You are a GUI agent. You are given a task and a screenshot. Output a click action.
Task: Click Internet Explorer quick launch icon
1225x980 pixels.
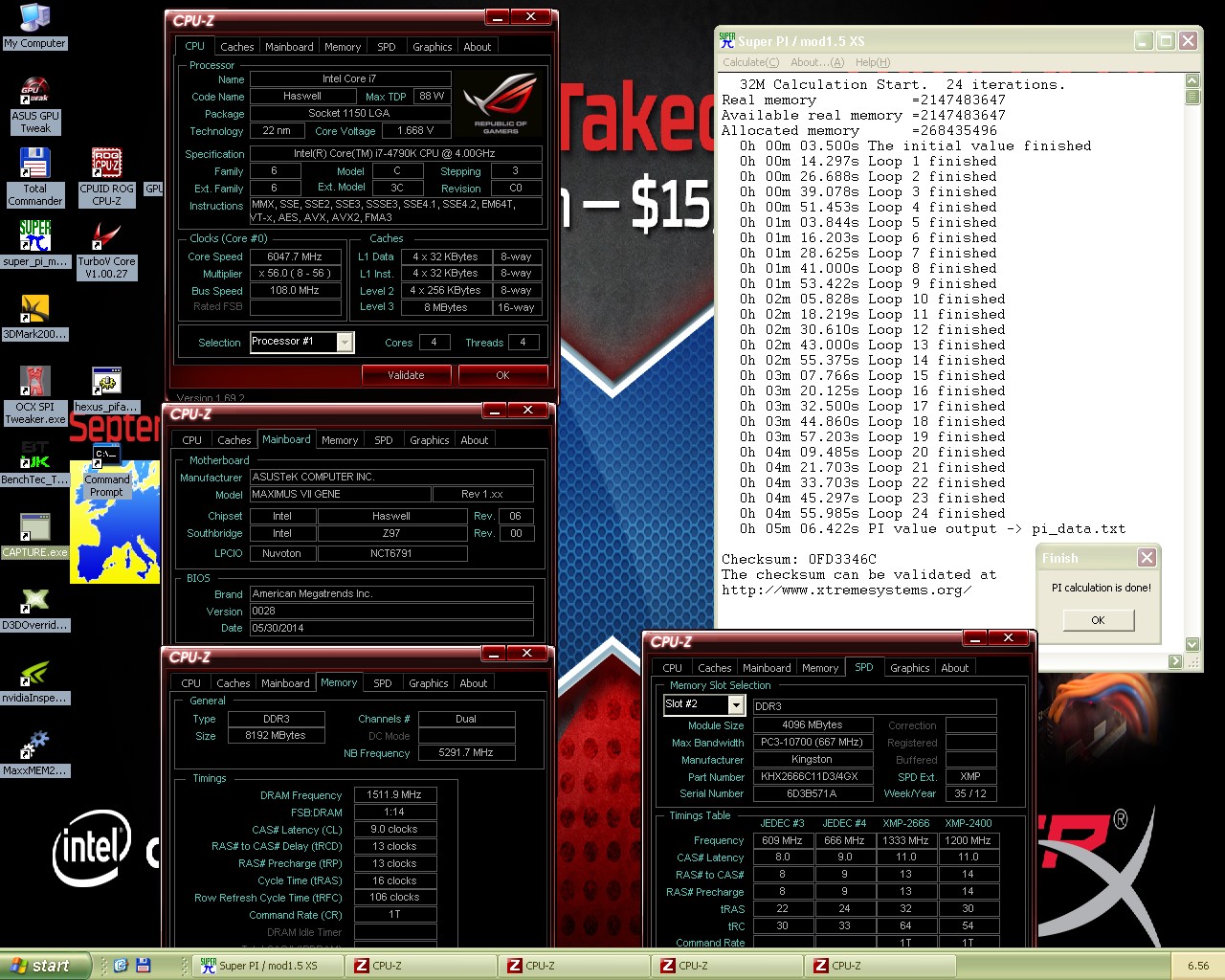click(x=121, y=966)
